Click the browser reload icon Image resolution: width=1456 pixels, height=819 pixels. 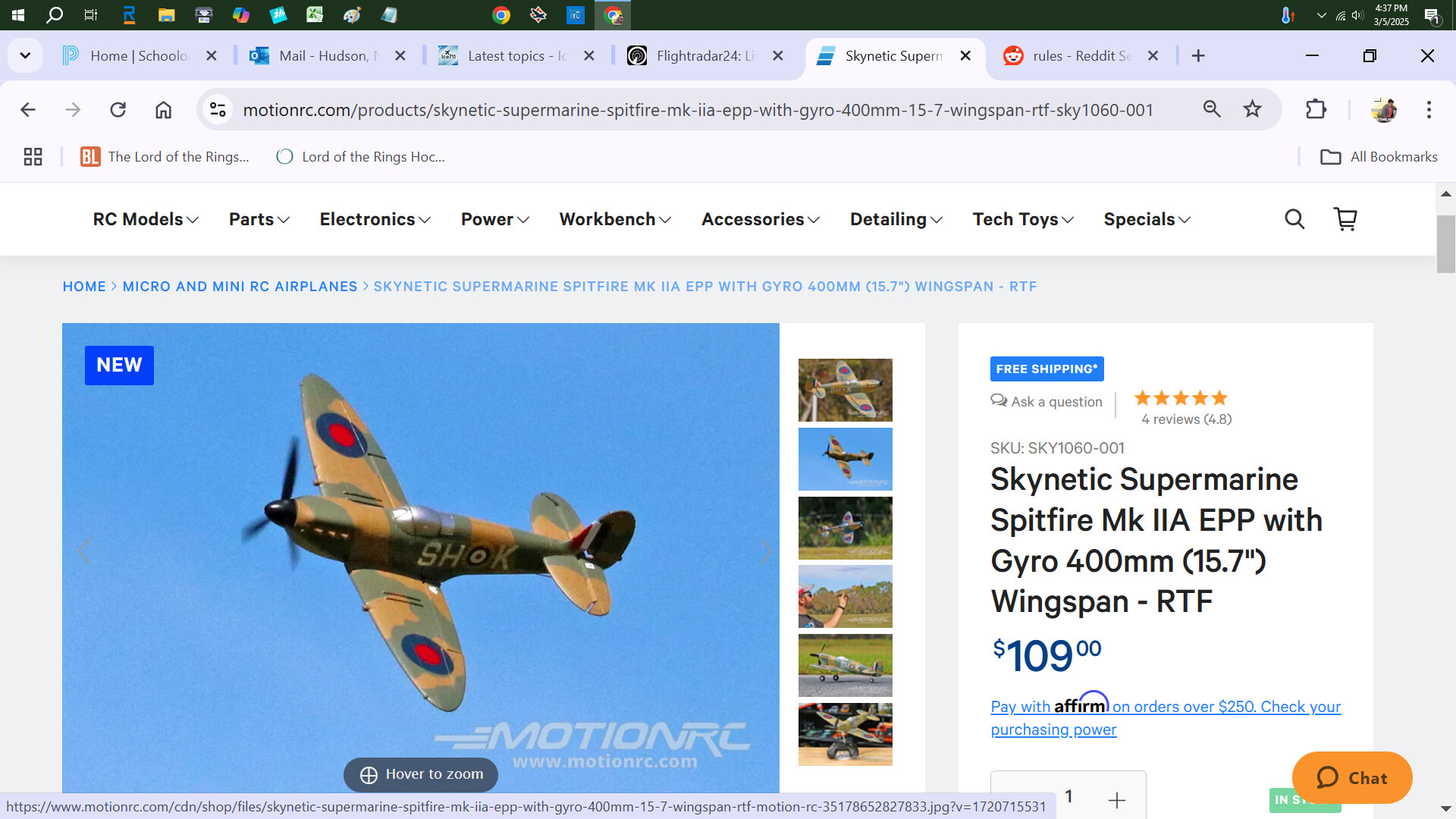click(x=118, y=109)
